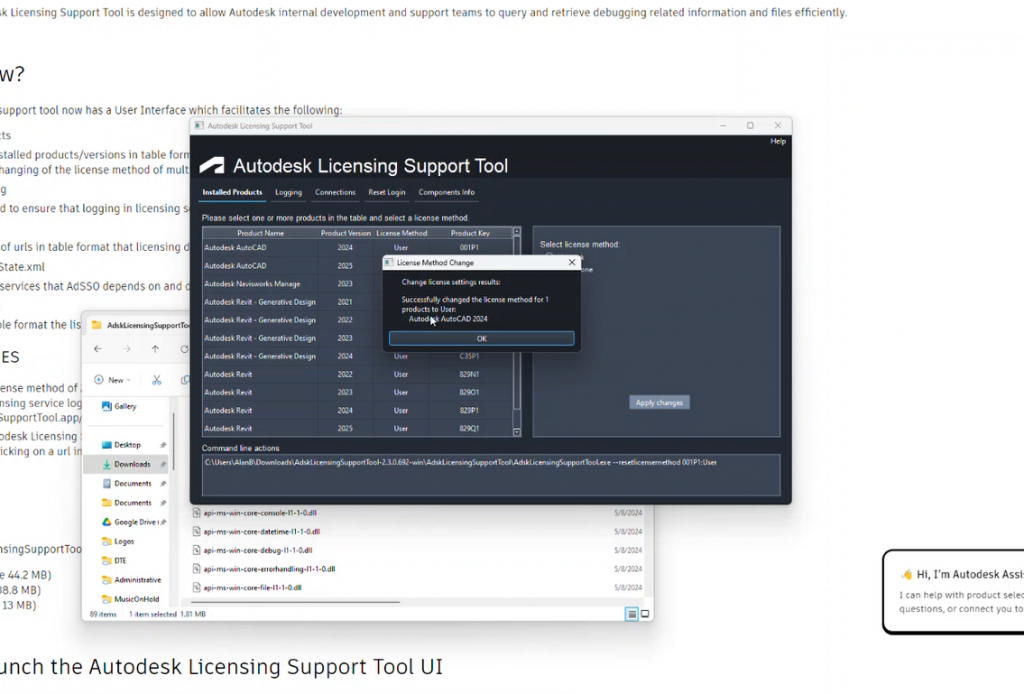Image resolution: width=1024 pixels, height=694 pixels.
Task: Select the Downloads folder in the sidebar
Action: pos(131,464)
